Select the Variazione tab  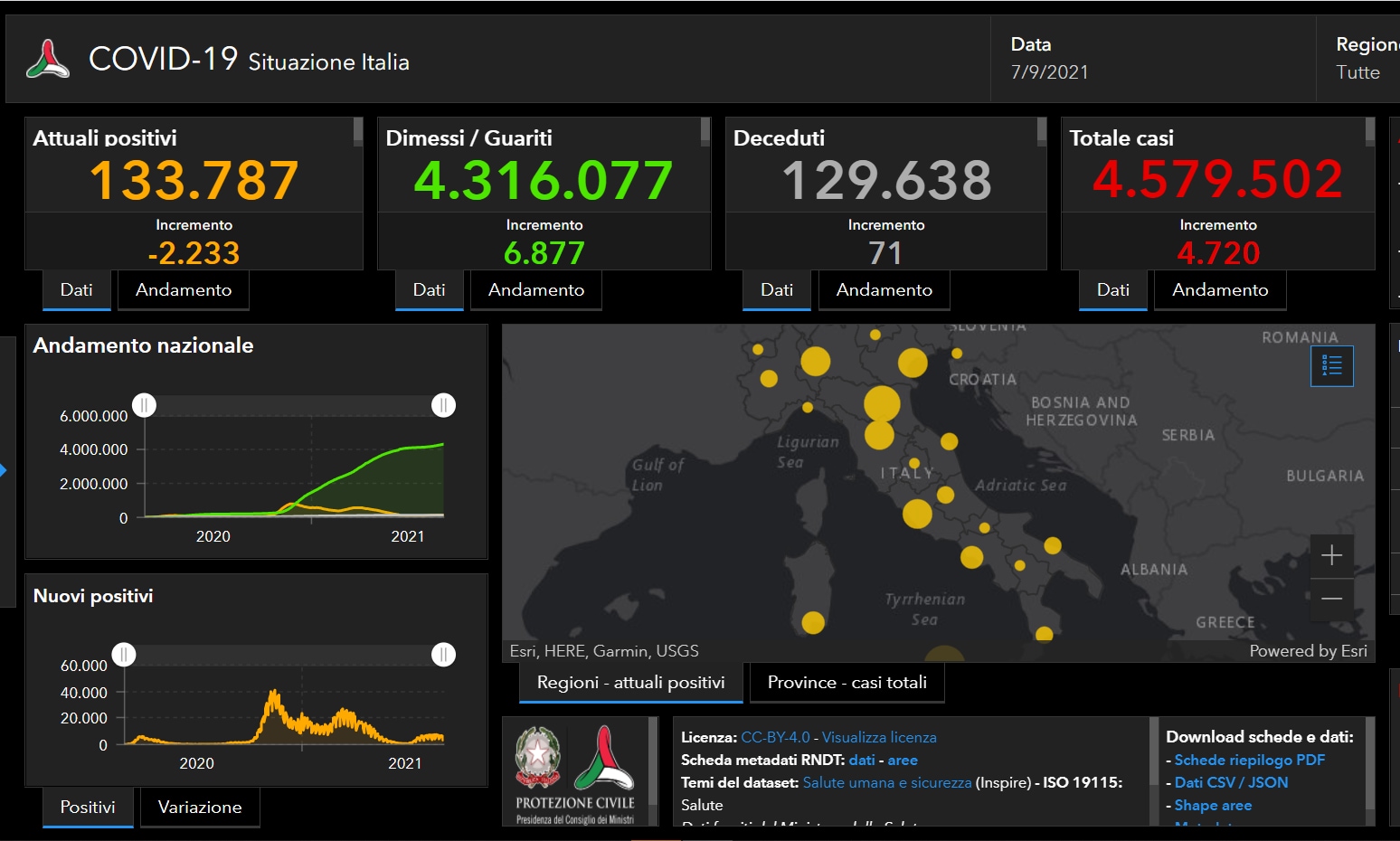[x=200, y=808]
